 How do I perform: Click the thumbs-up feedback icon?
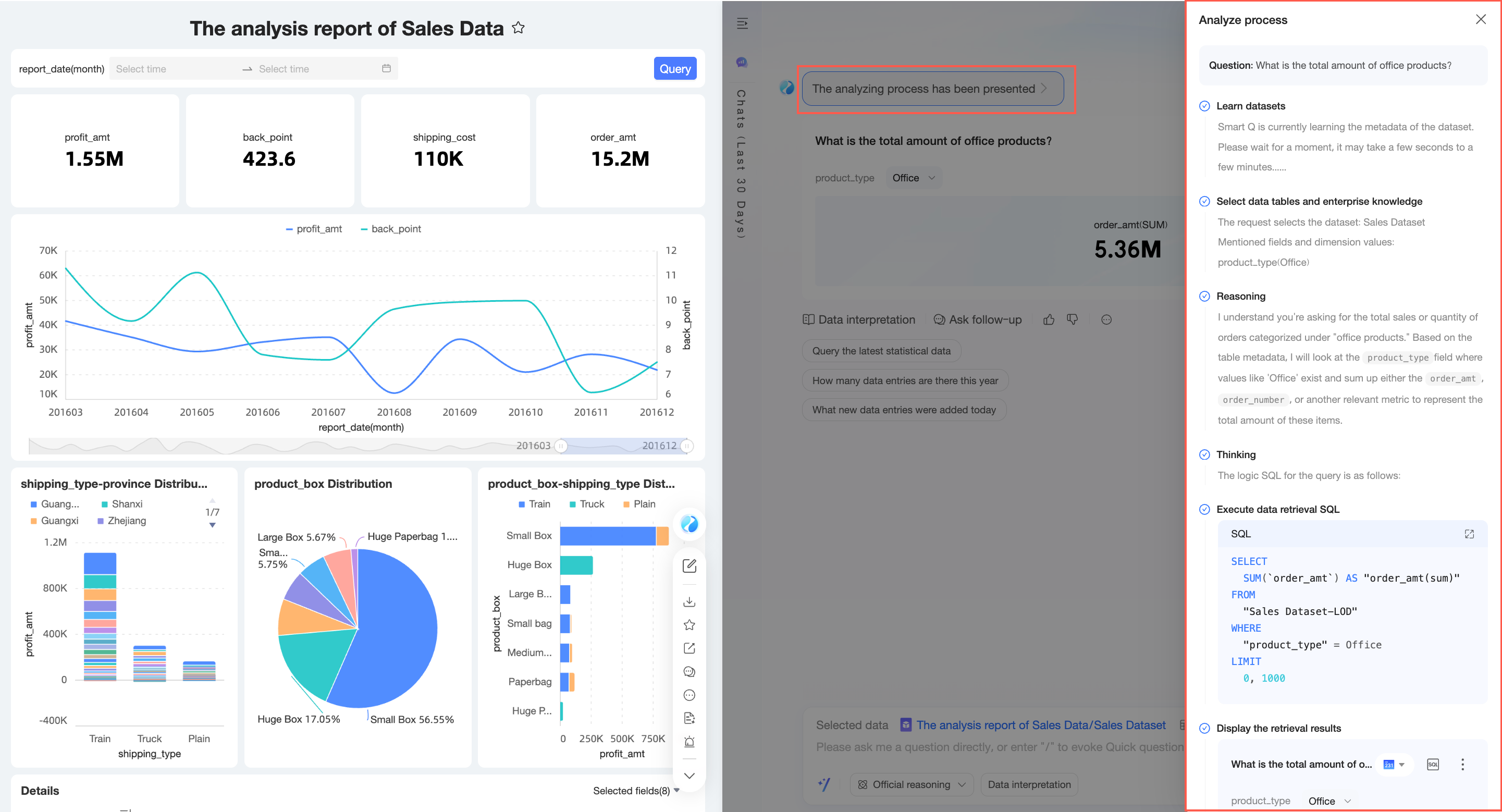point(1049,319)
